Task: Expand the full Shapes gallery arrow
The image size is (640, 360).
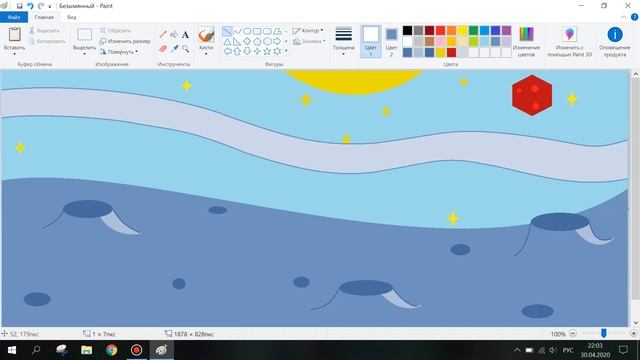Action: pos(286,51)
